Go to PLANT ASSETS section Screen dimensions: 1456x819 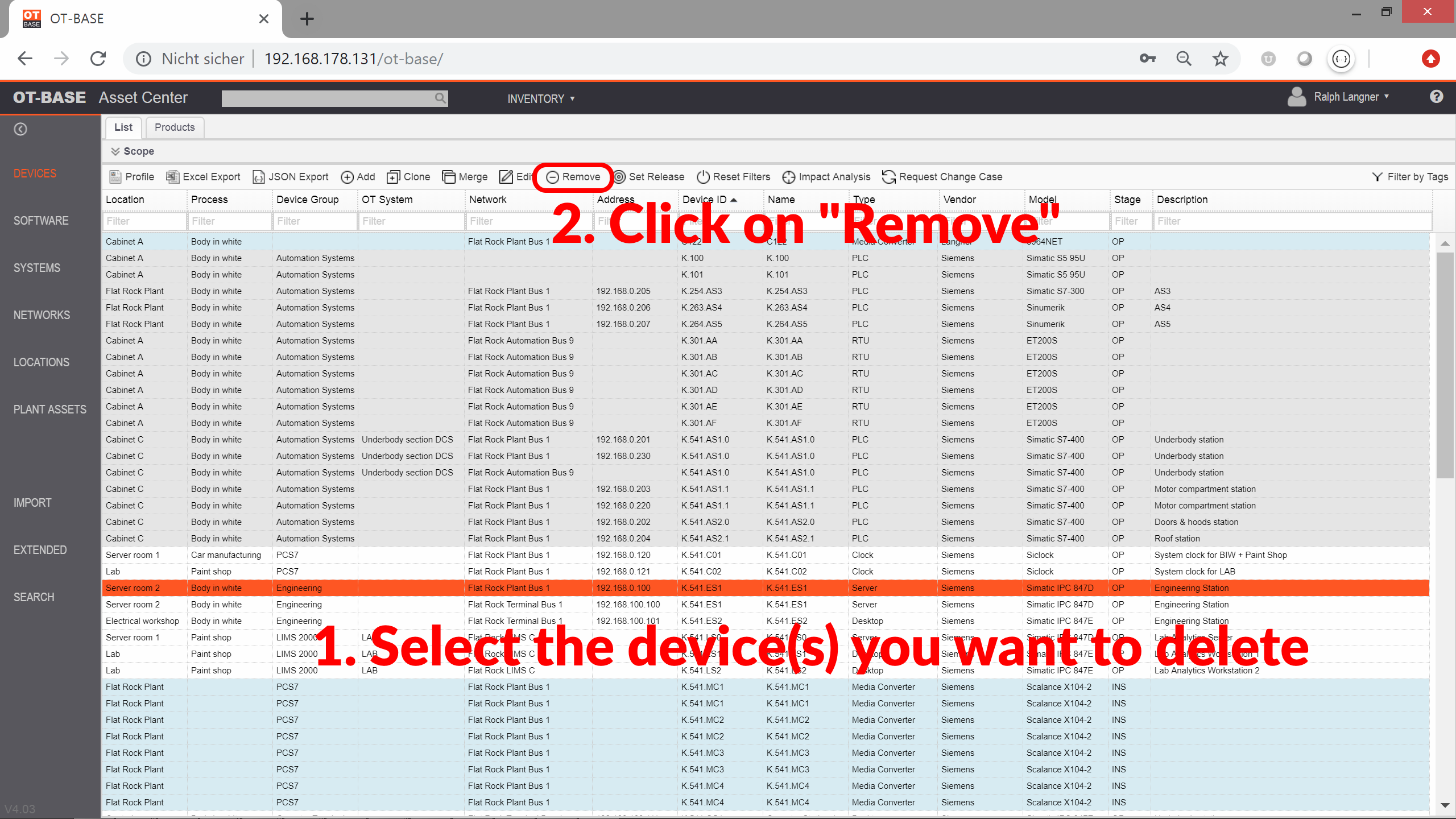pos(50,409)
